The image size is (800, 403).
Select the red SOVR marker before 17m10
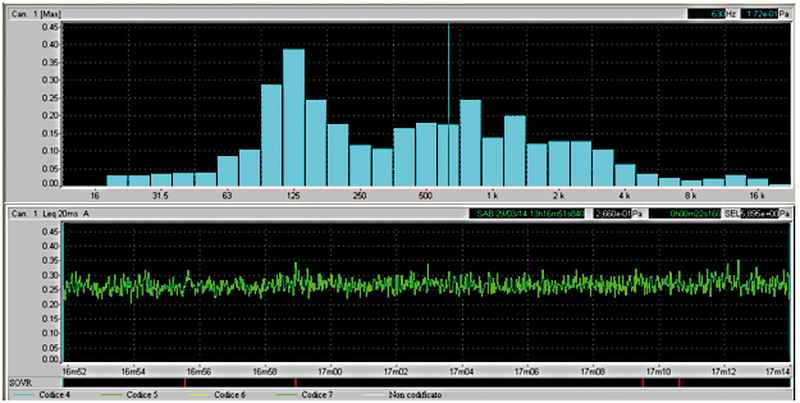tap(643, 382)
